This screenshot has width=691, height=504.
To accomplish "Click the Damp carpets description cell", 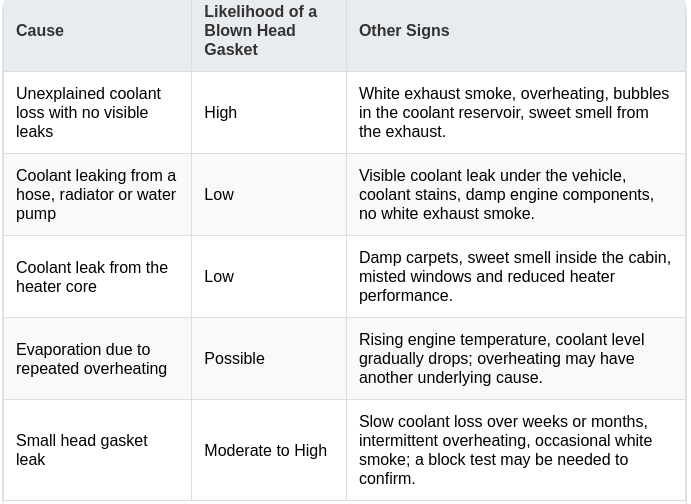I will point(515,276).
